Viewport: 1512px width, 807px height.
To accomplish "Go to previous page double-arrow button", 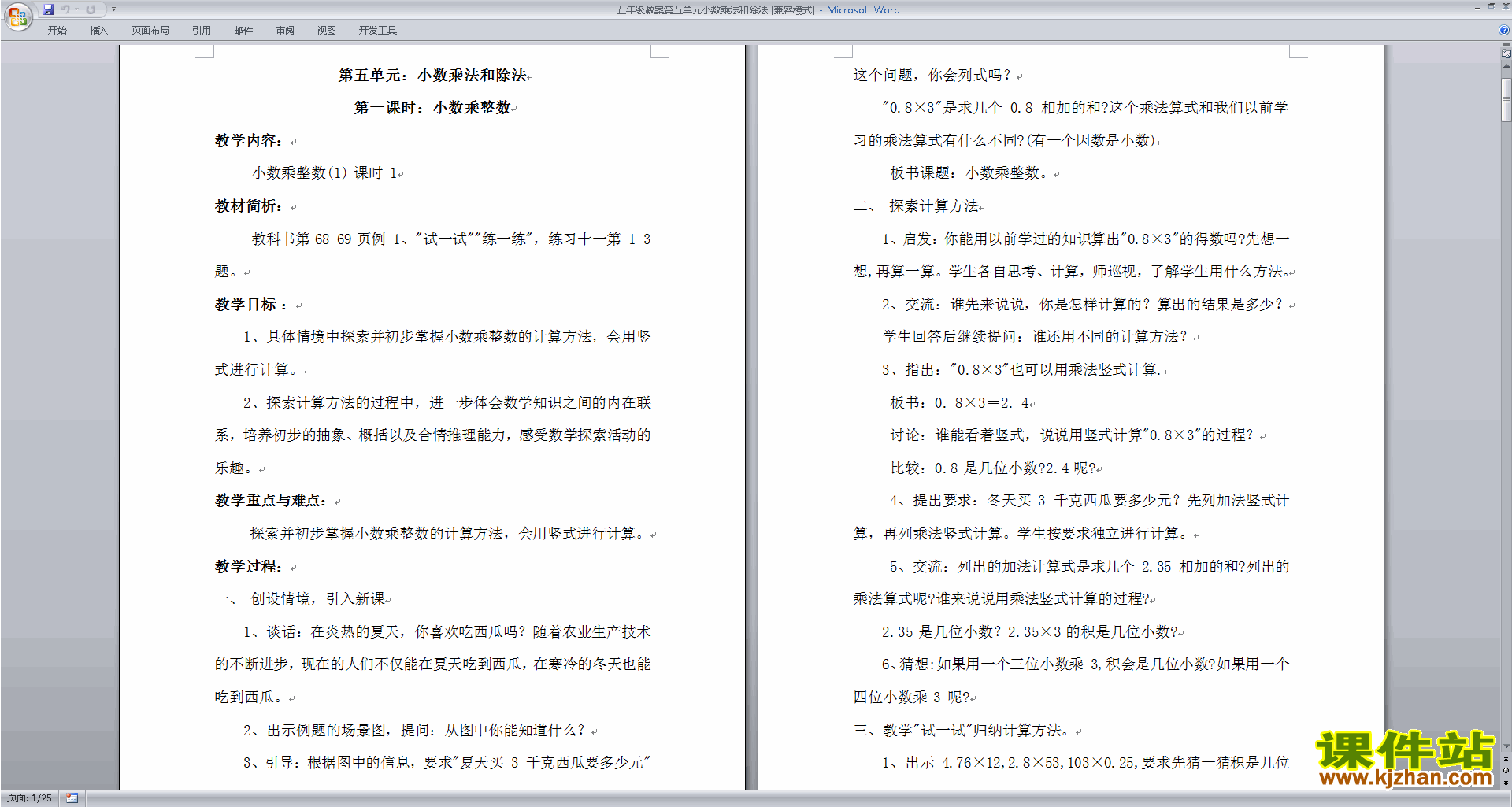I will pyautogui.click(x=1506, y=758).
